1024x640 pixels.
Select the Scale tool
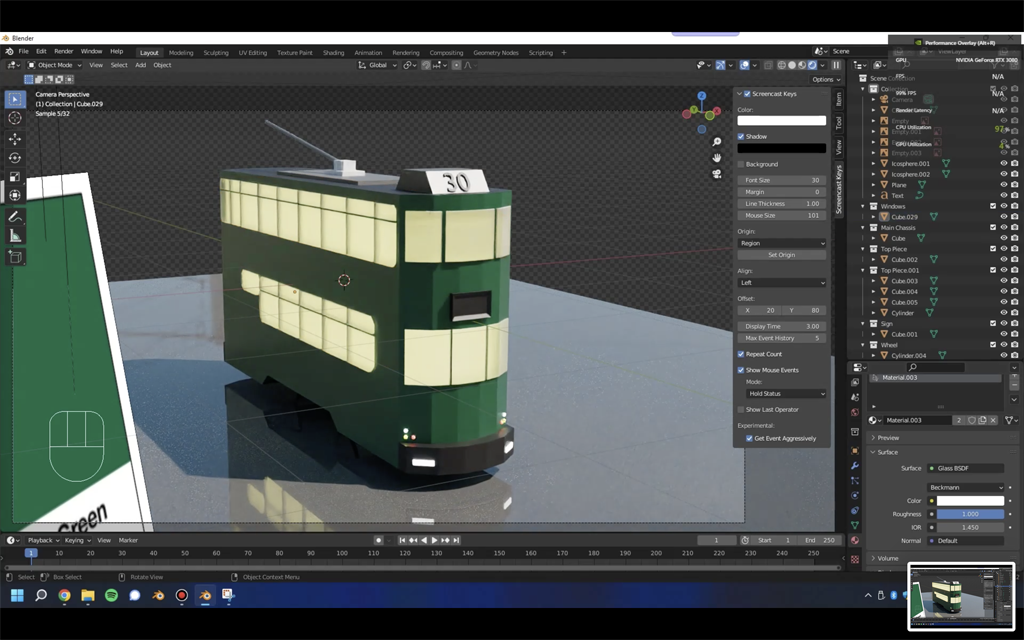tap(15, 177)
